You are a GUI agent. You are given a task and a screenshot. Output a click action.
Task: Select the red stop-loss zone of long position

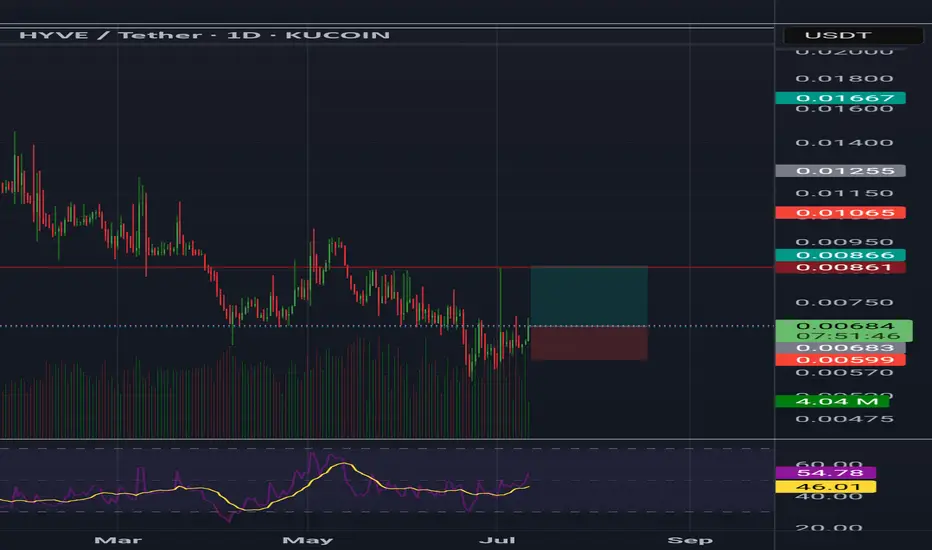tap(589, 343)
